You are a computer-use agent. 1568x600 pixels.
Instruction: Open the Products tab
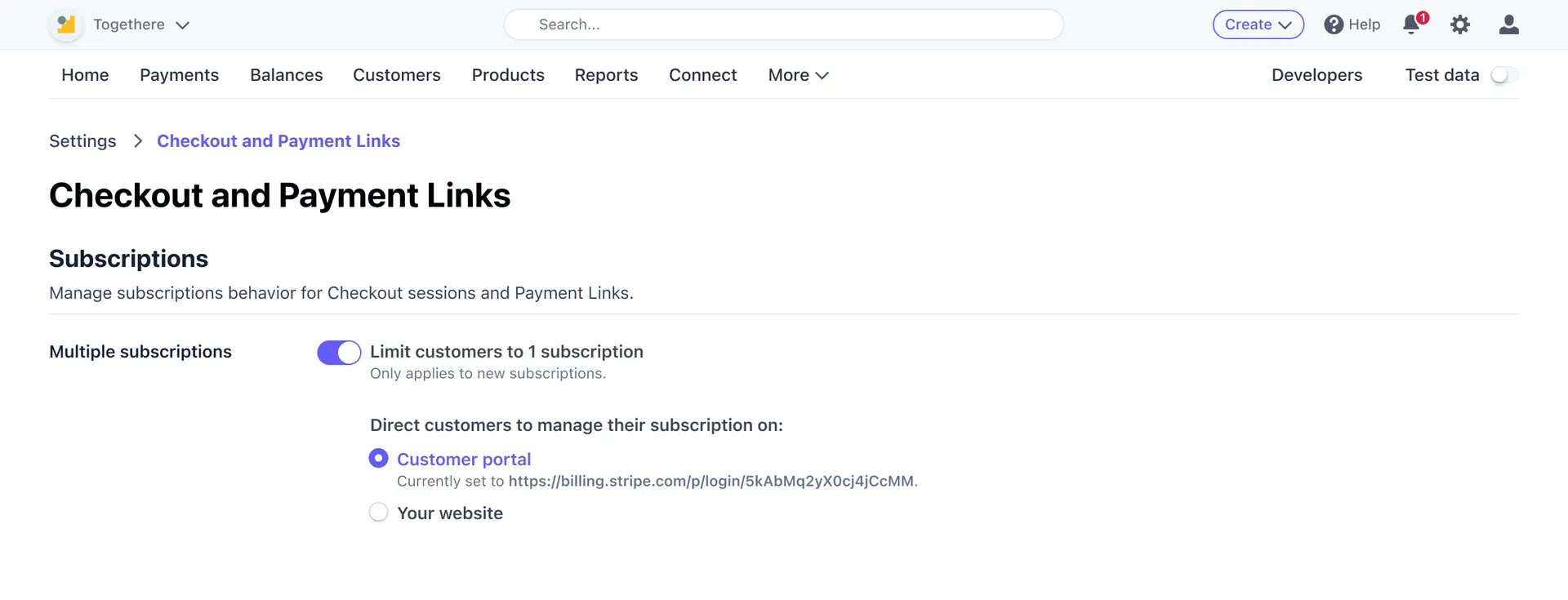[507, 75]
